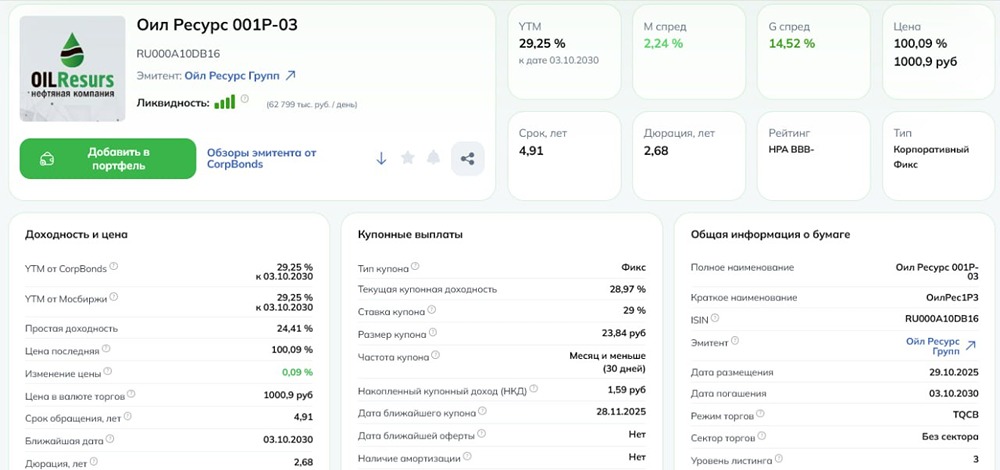Click the Oil Resurs company logo
Screen dimensions: 1000x470
point(72,68)
